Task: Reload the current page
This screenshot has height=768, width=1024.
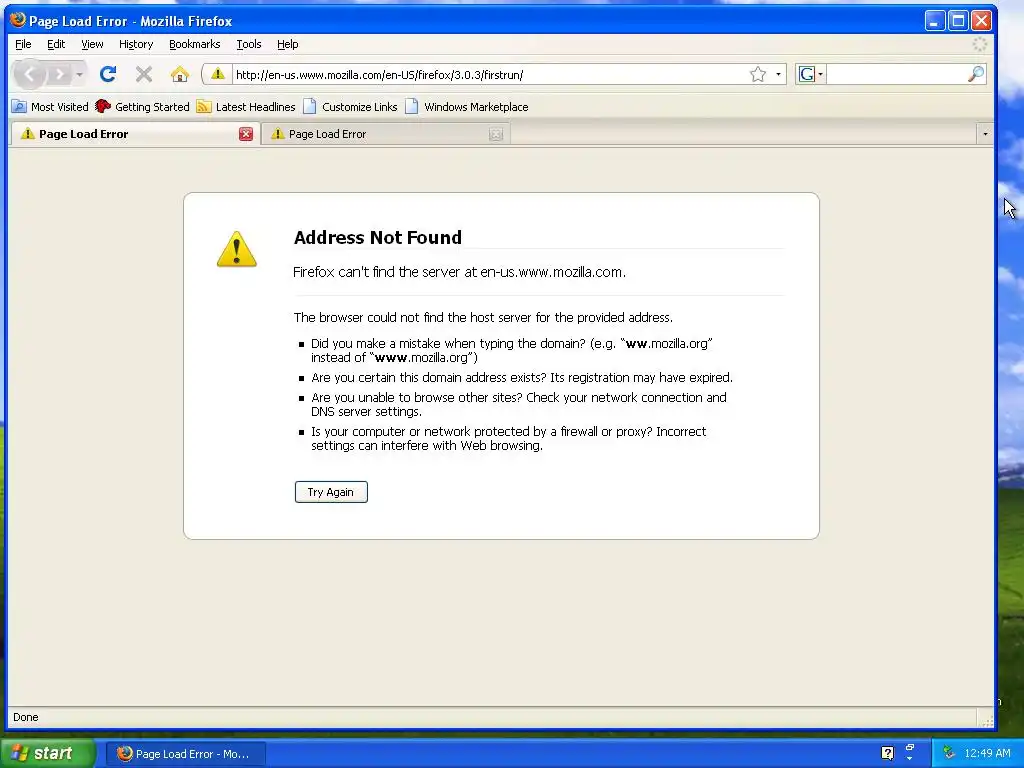Action: pos(108,74)
